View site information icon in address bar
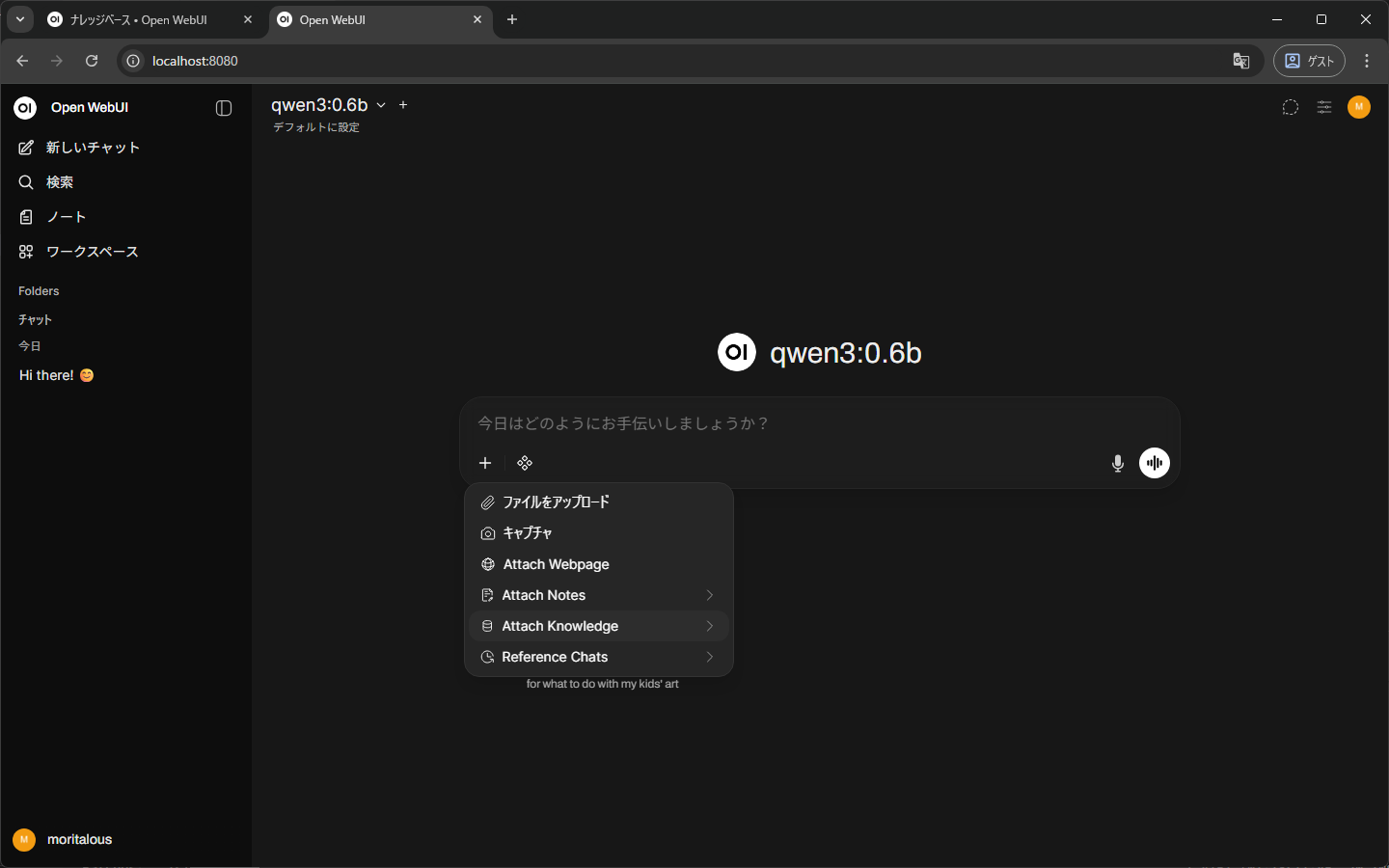The height and width of the screenshot is (868, 1389). click(133, 61)
